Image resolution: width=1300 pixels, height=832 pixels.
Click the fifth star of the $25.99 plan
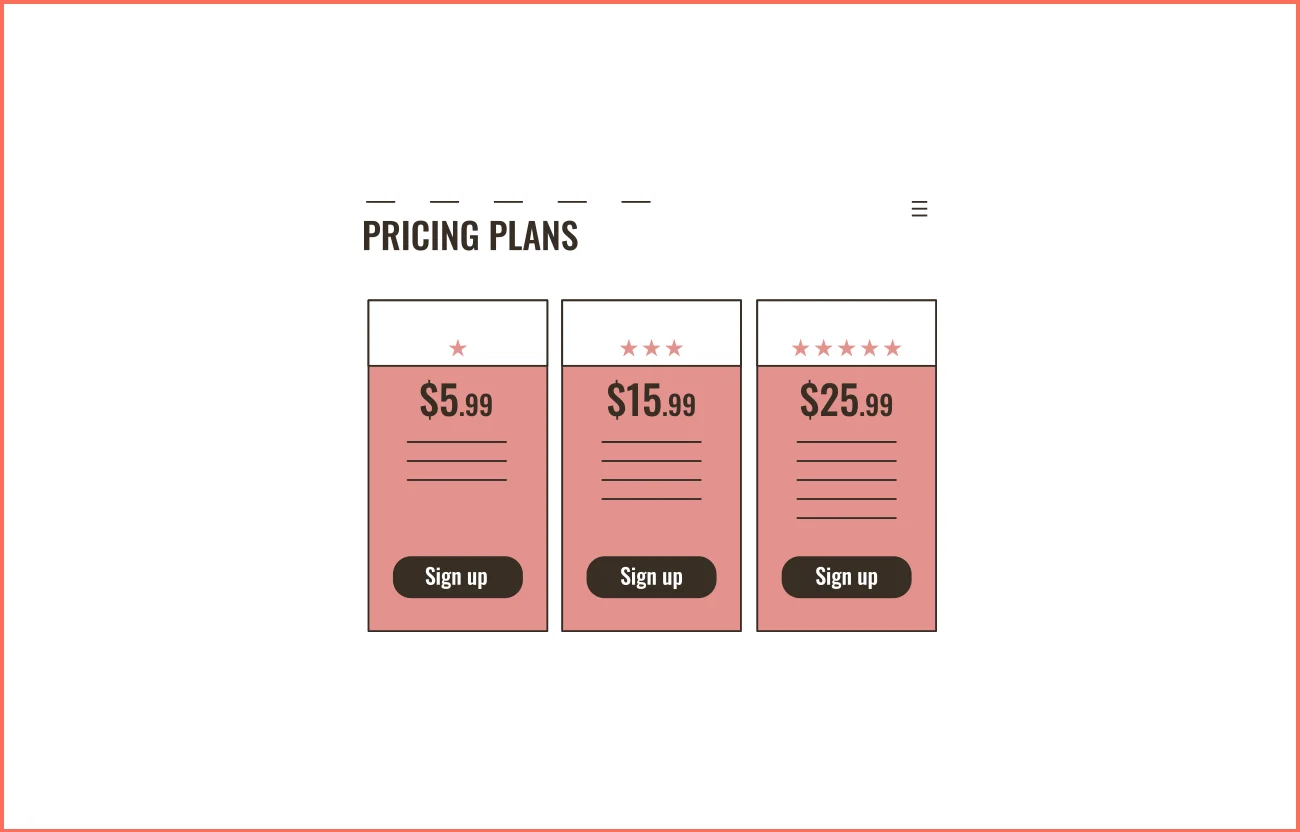(x=892, y=347)
